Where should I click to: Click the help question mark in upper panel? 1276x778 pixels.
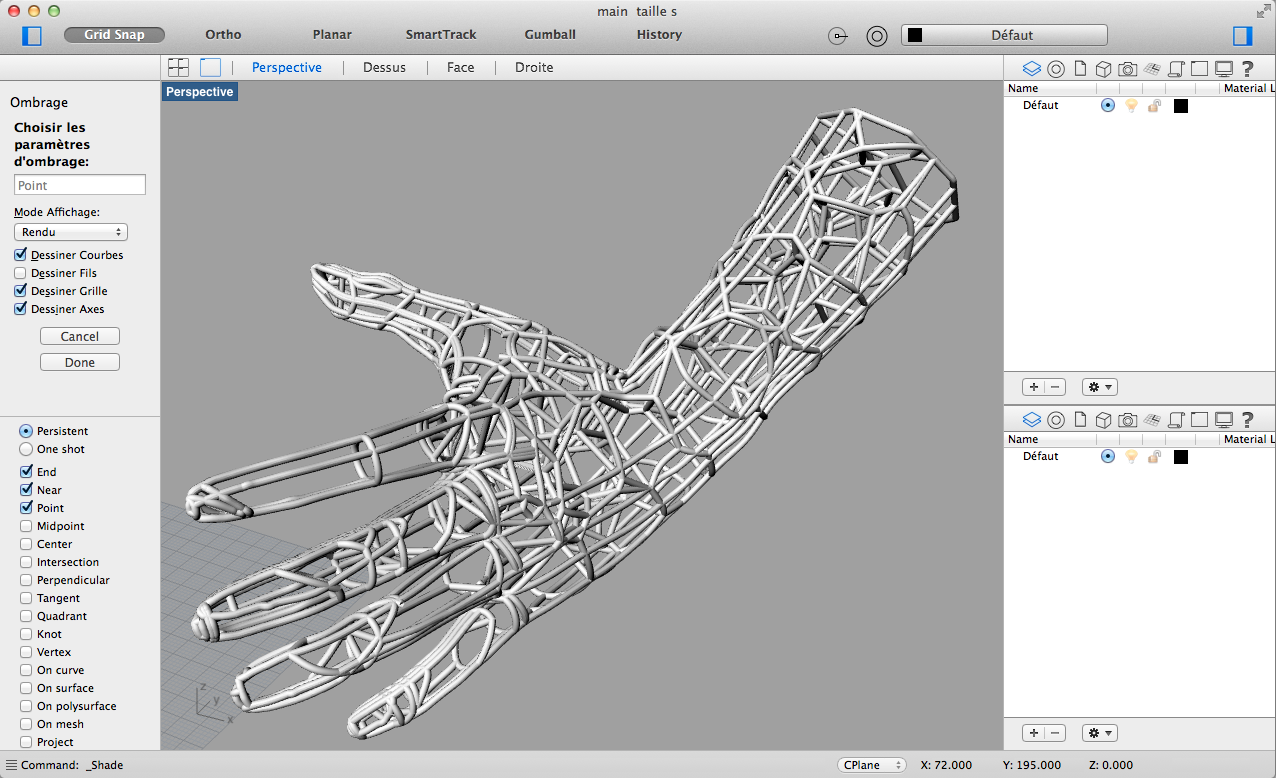click(x=1247, y=69)
